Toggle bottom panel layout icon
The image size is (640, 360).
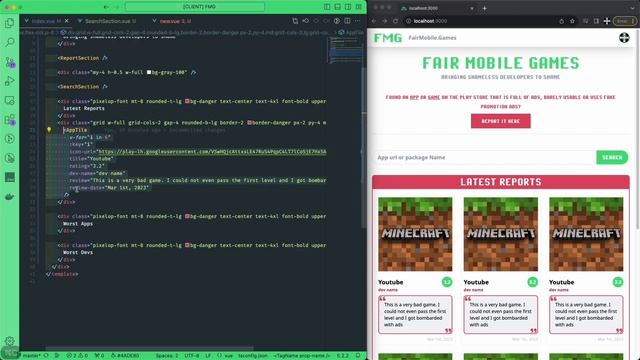pyautogui.click(x=338, y=7)
